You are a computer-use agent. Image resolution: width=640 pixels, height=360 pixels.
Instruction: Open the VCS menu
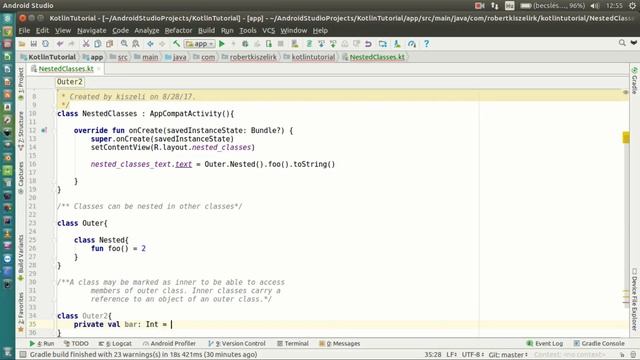(268, 31)
